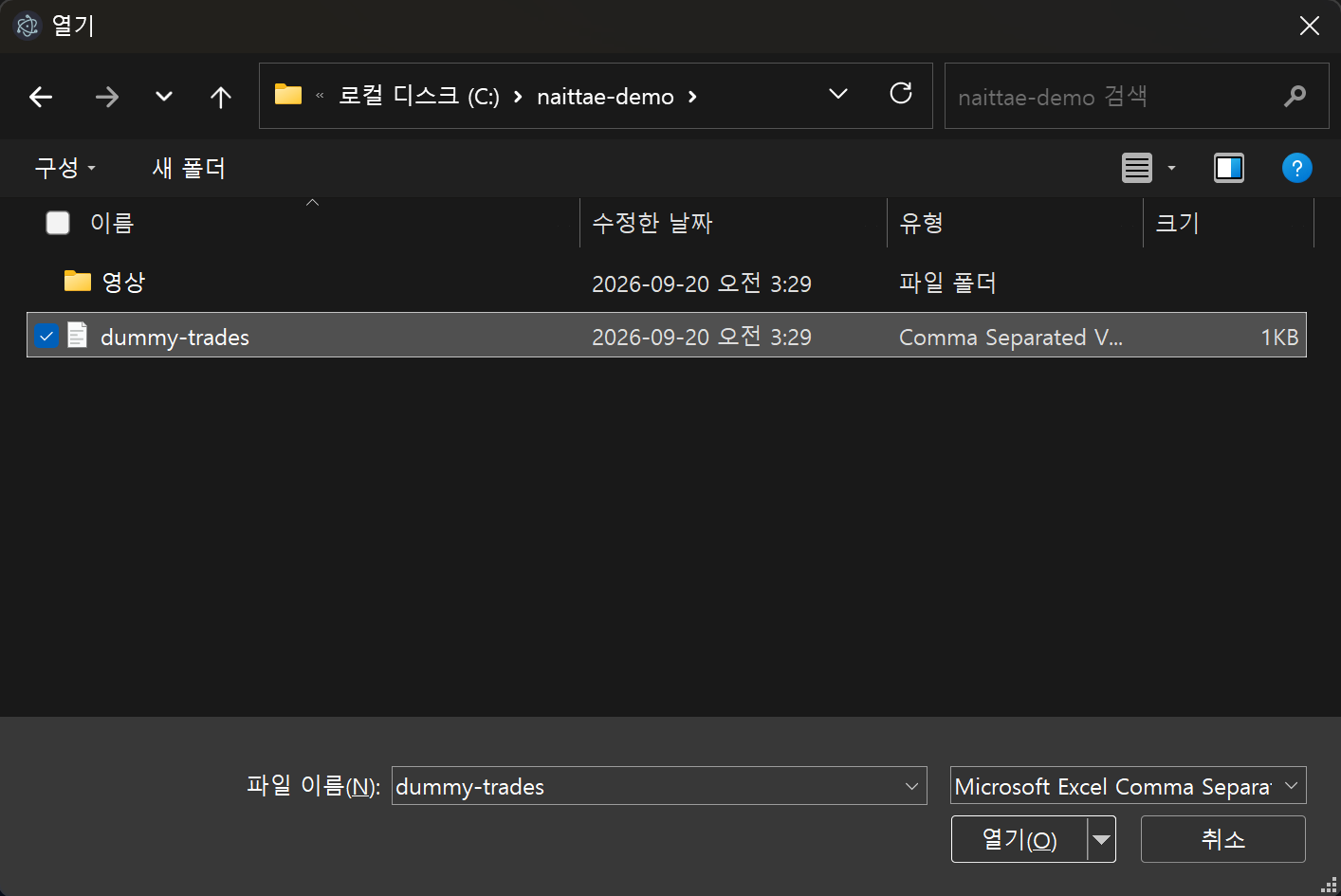Open the recent locations chevron
The image size is (1341, 896).
(x=164, y=97)
